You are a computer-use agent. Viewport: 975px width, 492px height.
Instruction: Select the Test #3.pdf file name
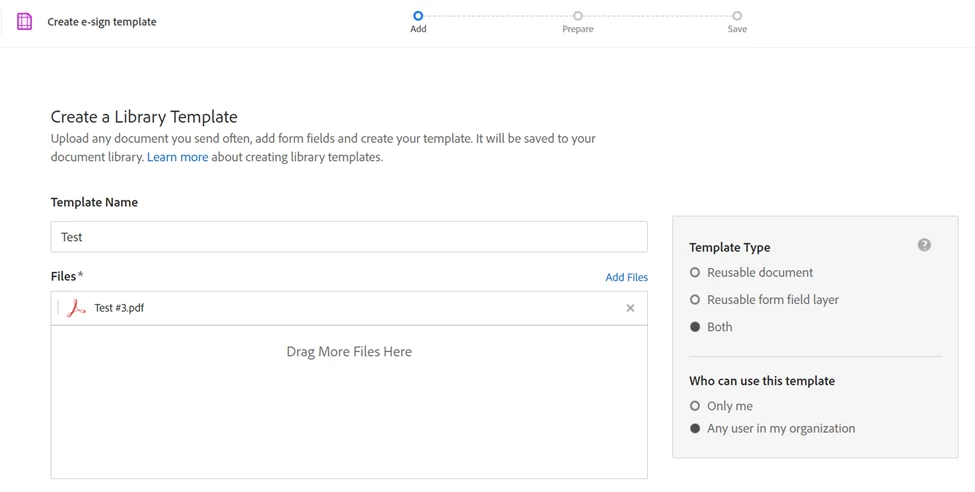point(119,308)
